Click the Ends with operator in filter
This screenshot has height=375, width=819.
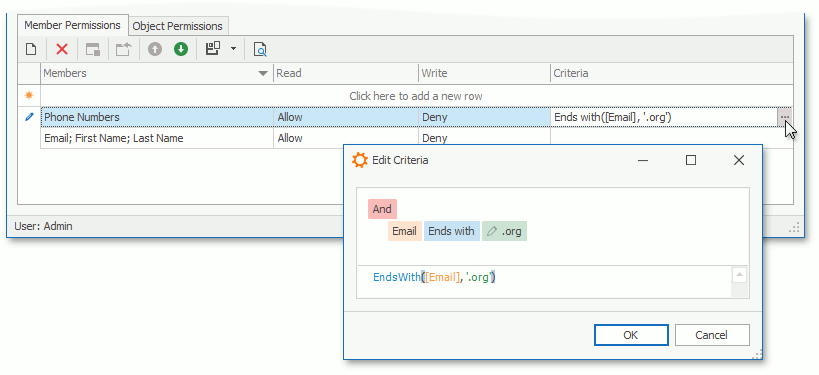point(451,231)
